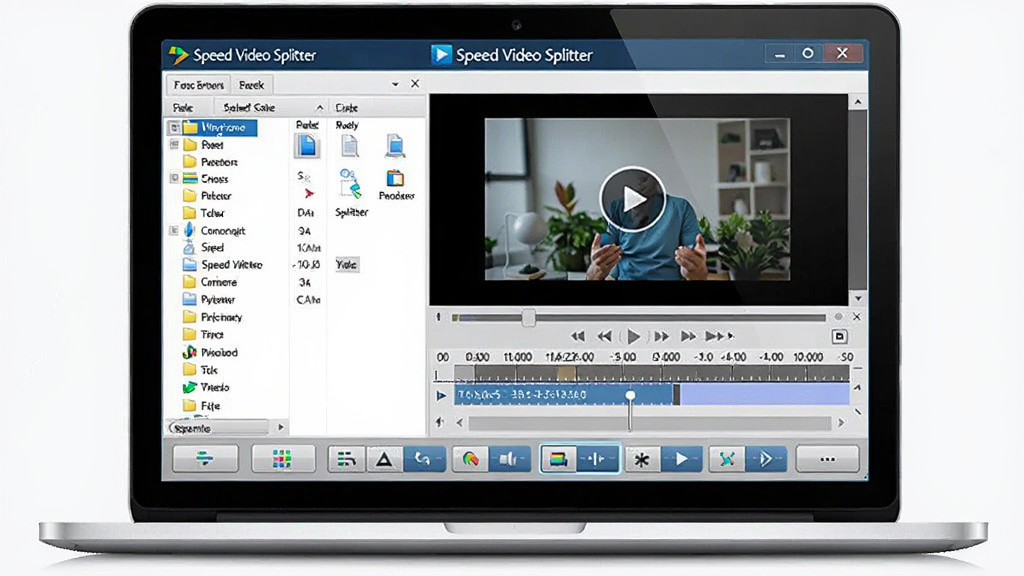Click the speaker volume toolbar button
Viewport: 1024px width, 576px height.
point(510,459)
